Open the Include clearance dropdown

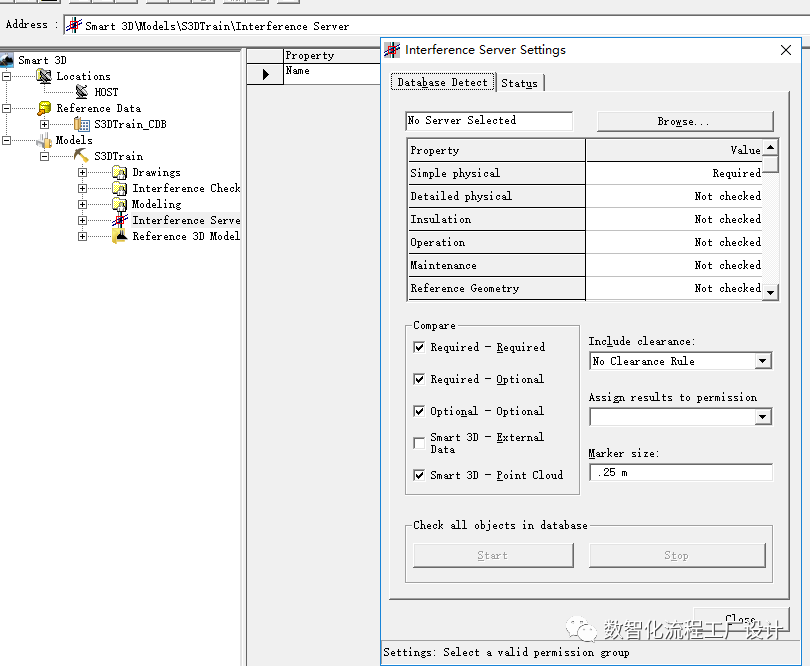[x=762, y=361]
